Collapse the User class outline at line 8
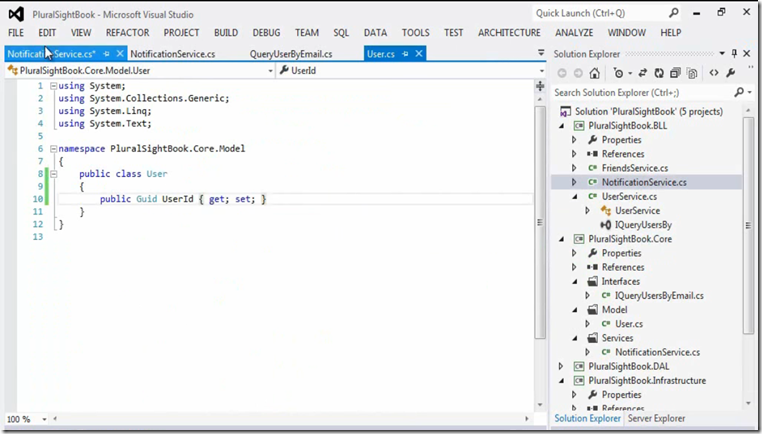Viewport: 762px width, 434px height. coord(53,174)
